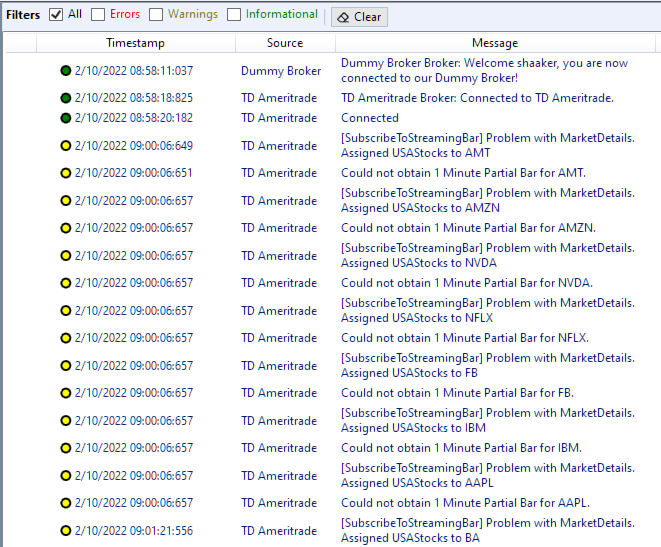
Task: Select 'Connected to TD Ameritrade' message
Action: click(x=477, y=98)
